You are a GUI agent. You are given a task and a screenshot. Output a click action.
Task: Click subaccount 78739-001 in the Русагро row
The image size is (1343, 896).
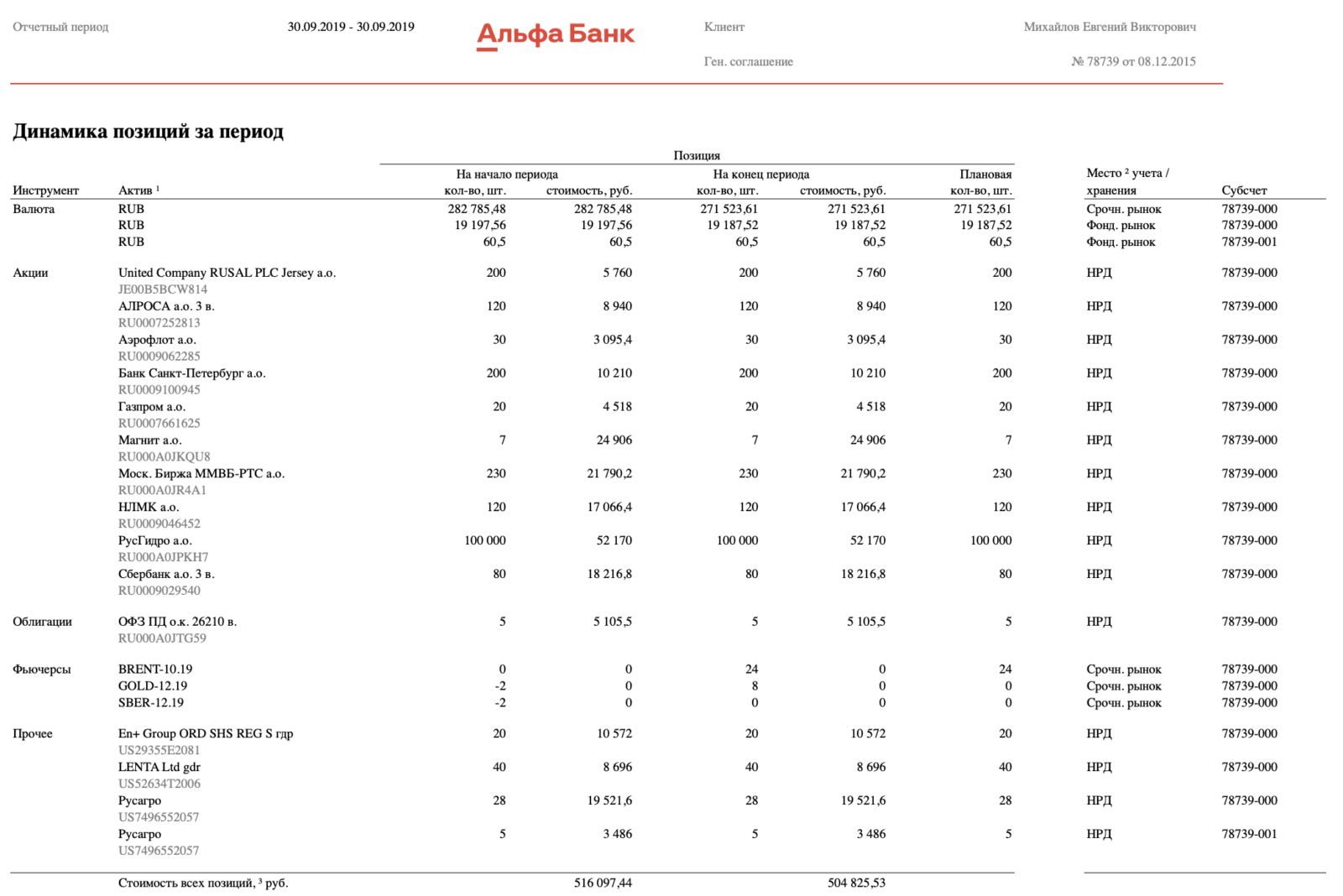pos(1249,835)
